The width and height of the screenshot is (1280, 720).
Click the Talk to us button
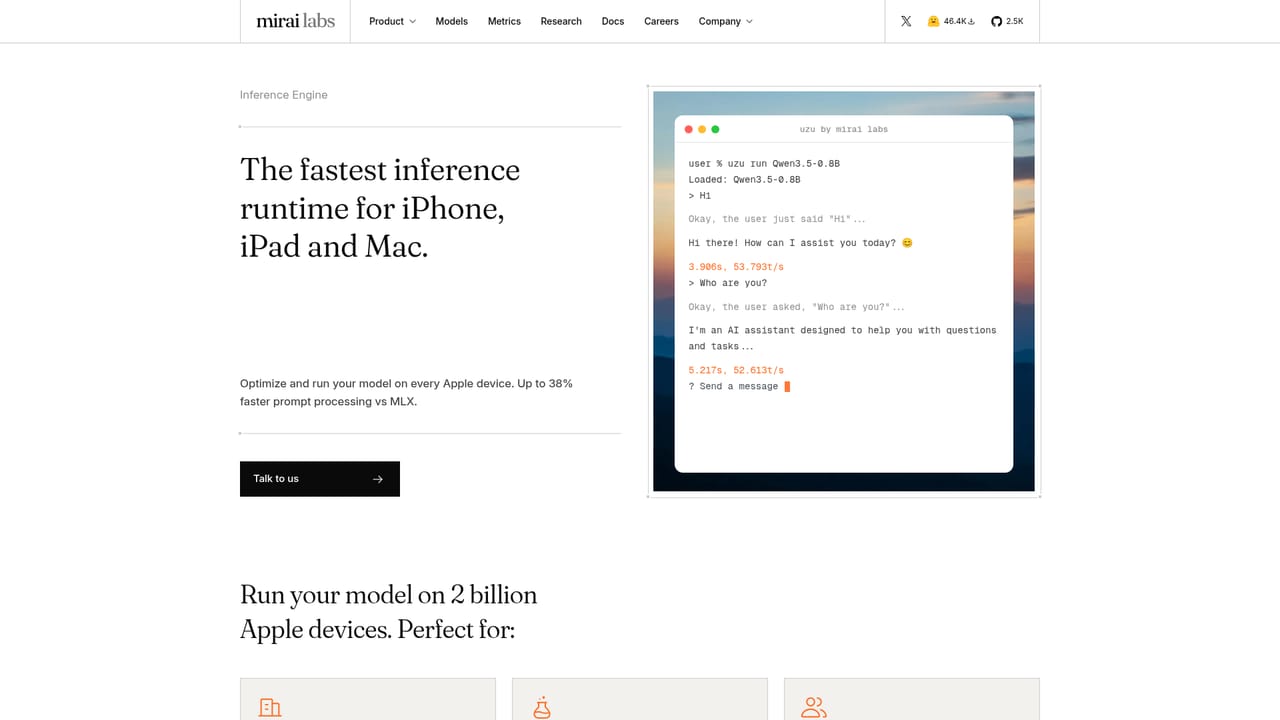click(320, 479)
